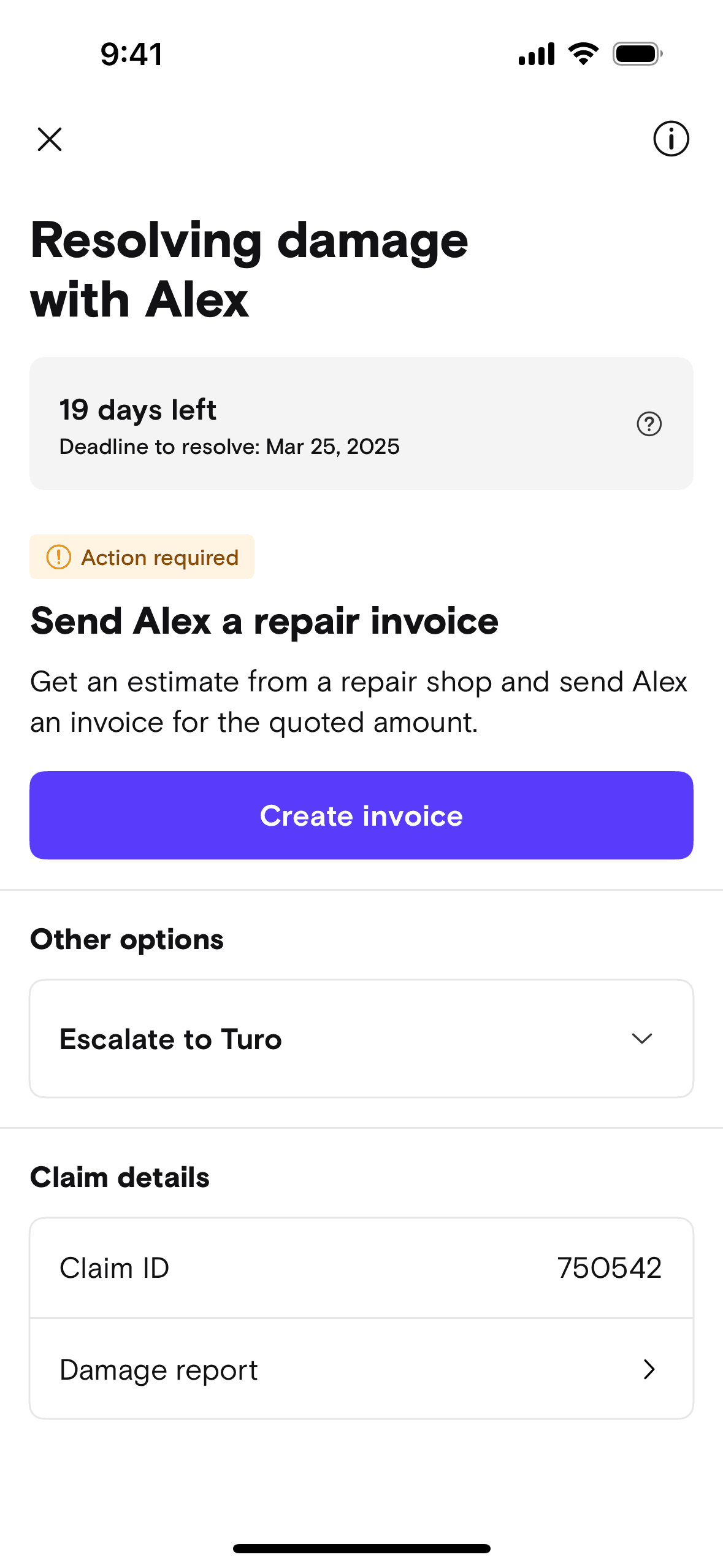Close the damage resolution screen
723x1568 pixels.
[x=50, y=139]
